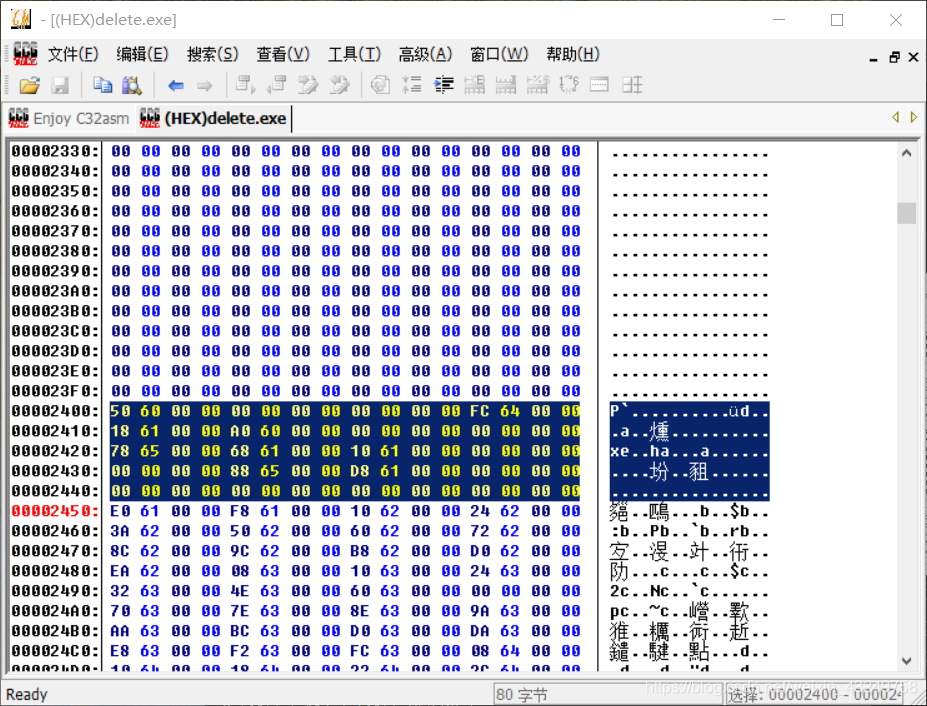Click the split-columns toolbar icon at far right
Viewport: 927px width, 706px height.
[632, 85]
